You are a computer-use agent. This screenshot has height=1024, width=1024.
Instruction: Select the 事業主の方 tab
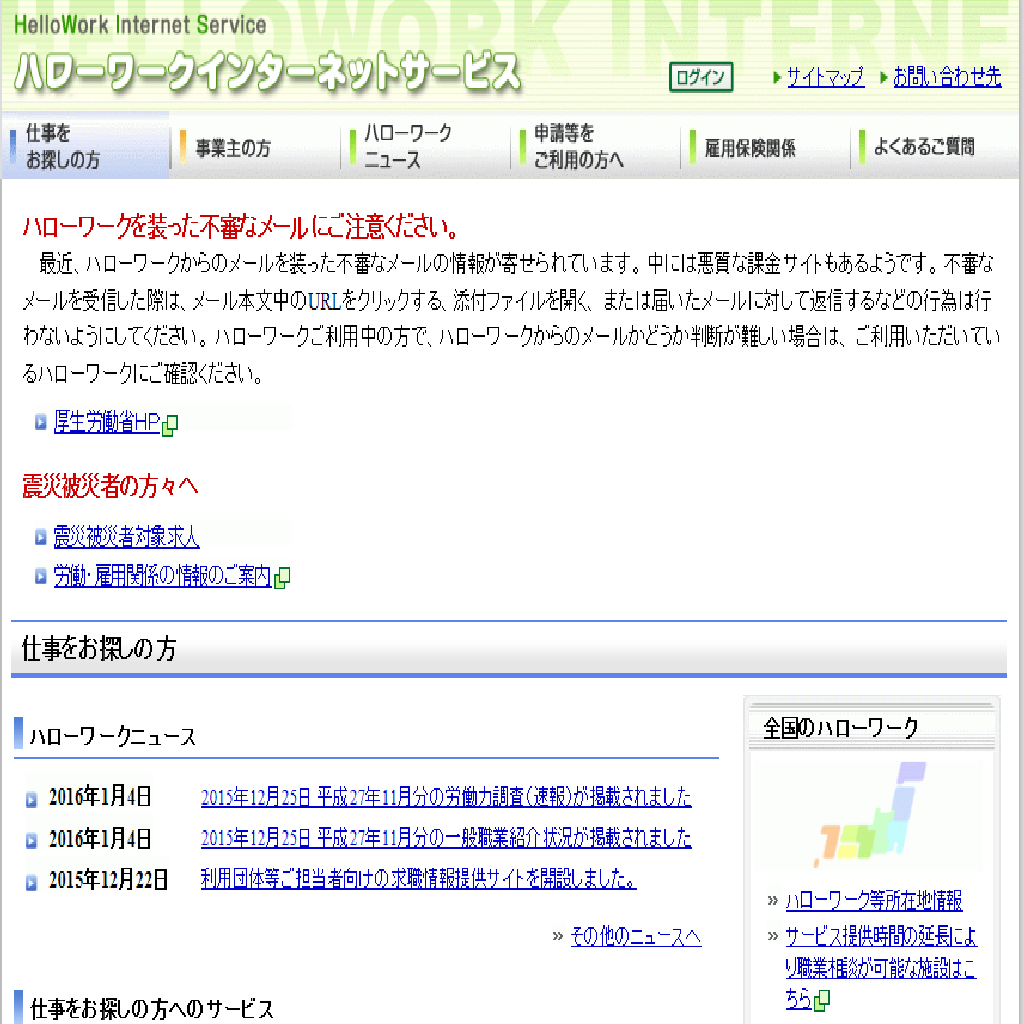[x=255, y=147]
